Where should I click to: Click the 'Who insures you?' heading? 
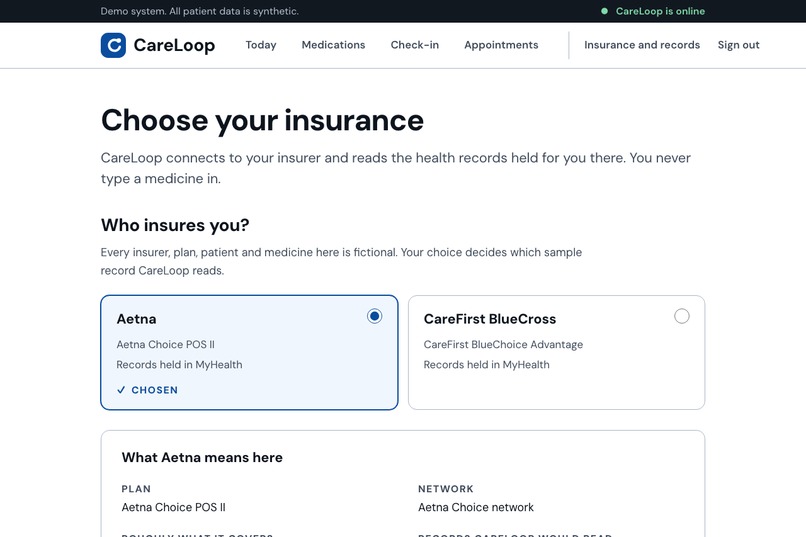click(175, 225)
